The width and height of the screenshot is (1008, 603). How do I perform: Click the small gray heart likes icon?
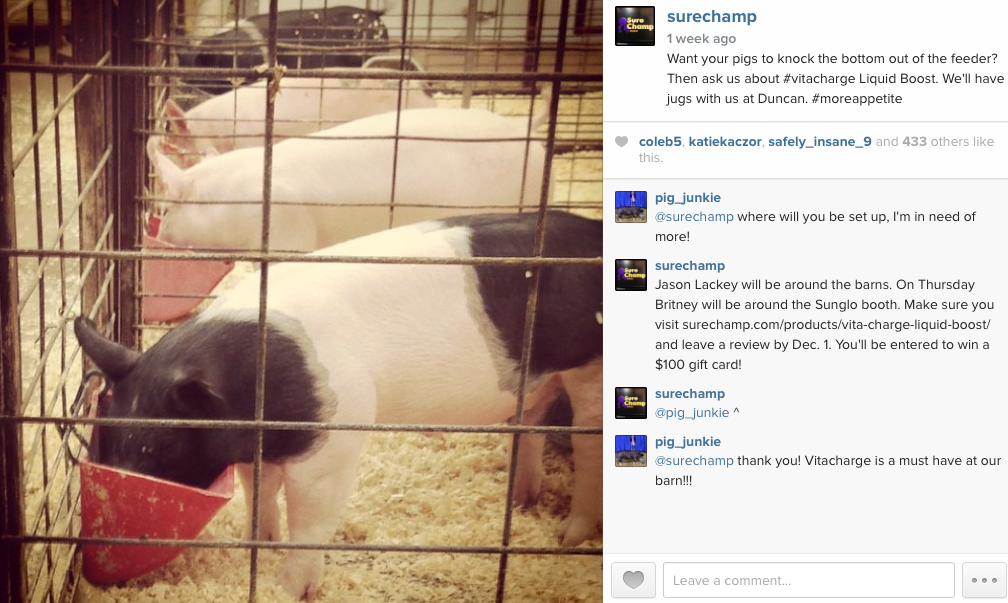[621, 141]
